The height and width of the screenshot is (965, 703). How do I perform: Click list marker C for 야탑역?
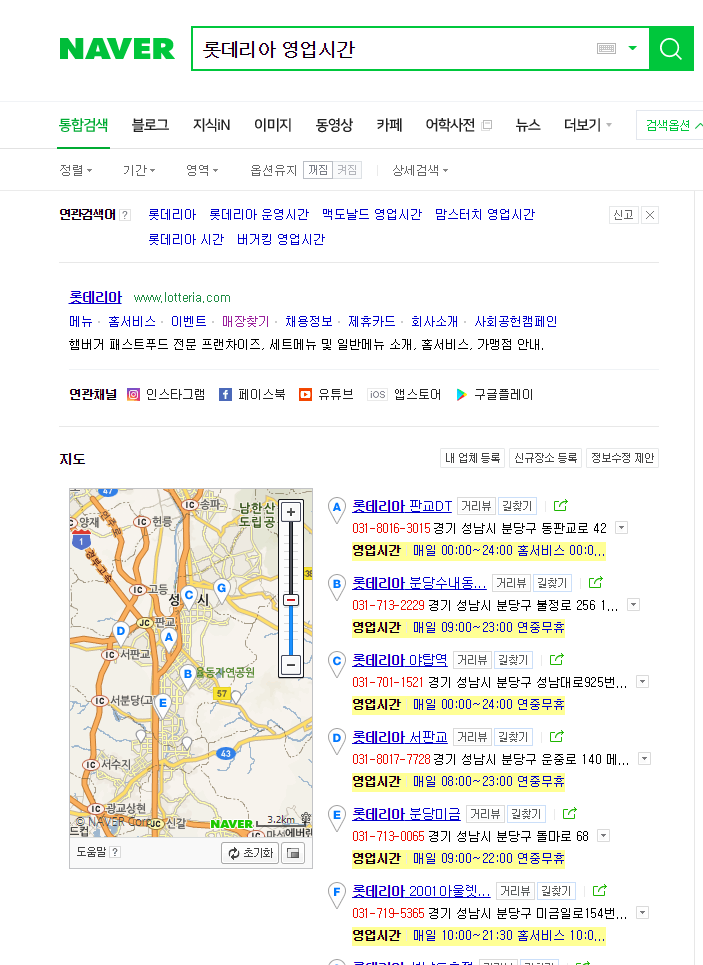337,663
